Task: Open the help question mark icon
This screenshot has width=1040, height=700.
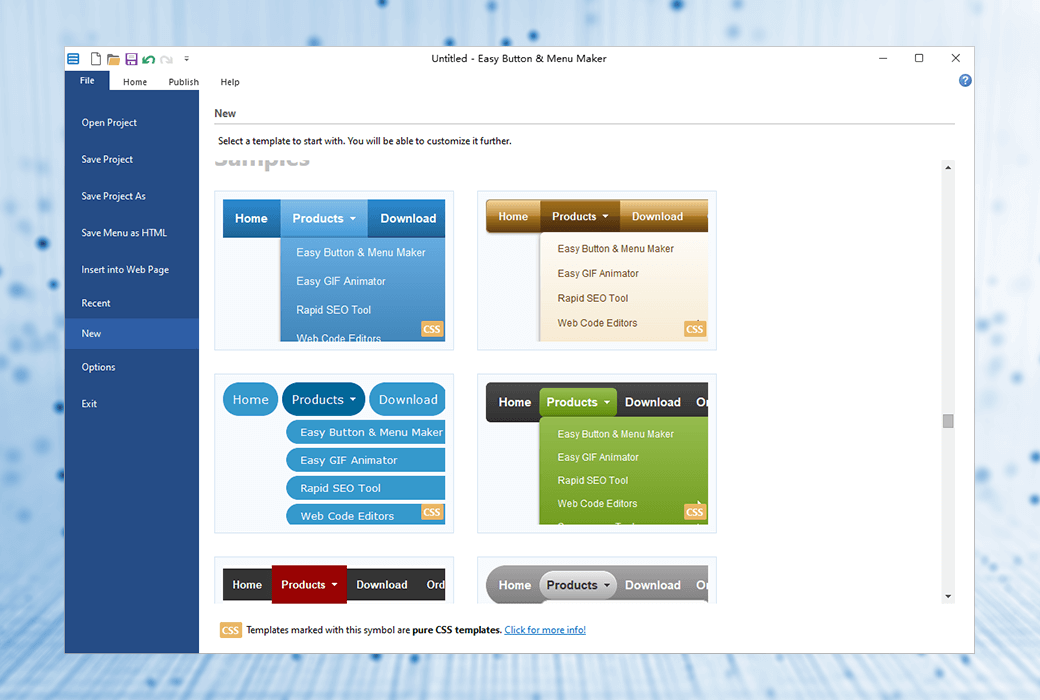Action: tap(965, 80)
